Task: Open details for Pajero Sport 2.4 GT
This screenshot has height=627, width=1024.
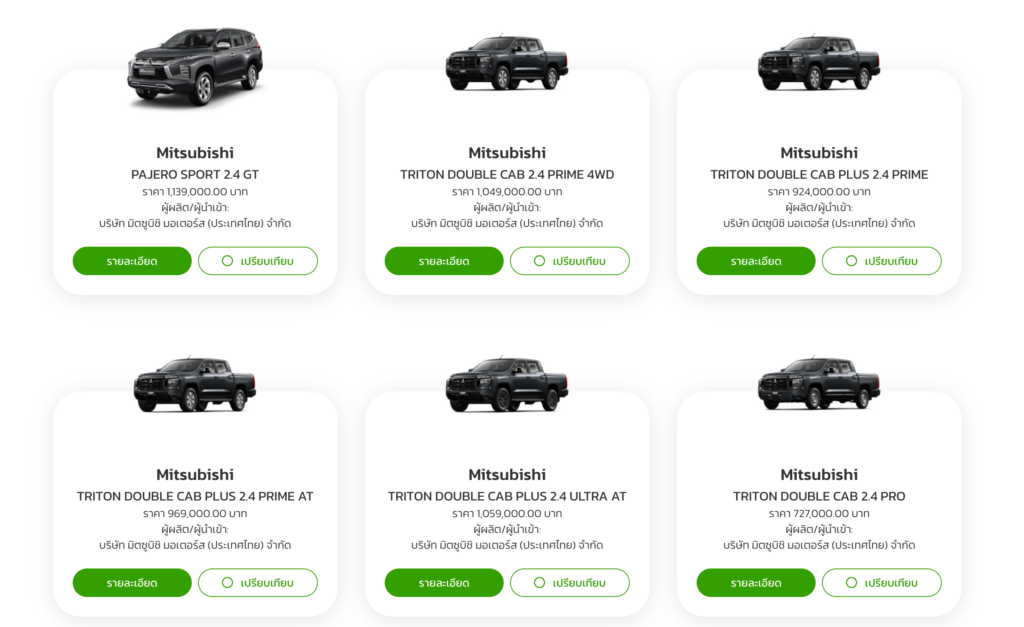Action: pos(132,261)
